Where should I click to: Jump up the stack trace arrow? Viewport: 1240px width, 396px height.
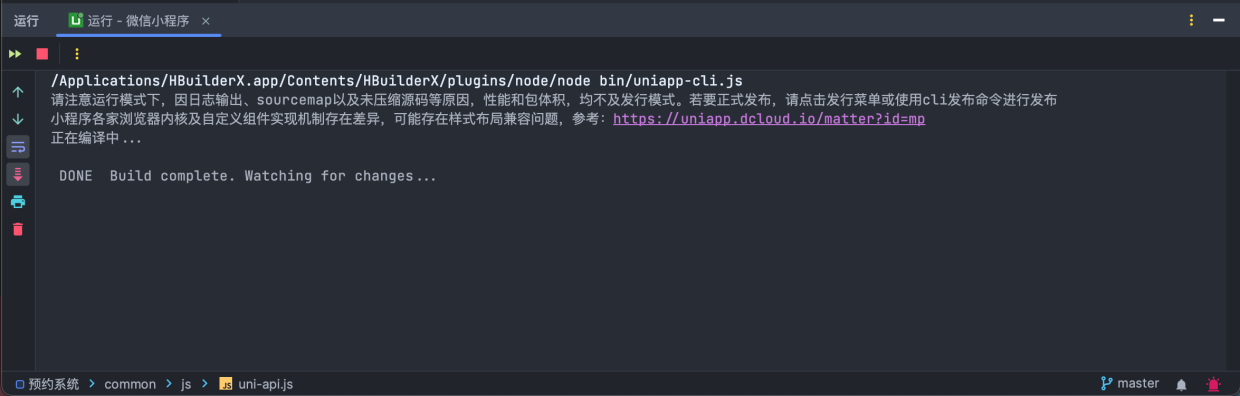point(18,92)
